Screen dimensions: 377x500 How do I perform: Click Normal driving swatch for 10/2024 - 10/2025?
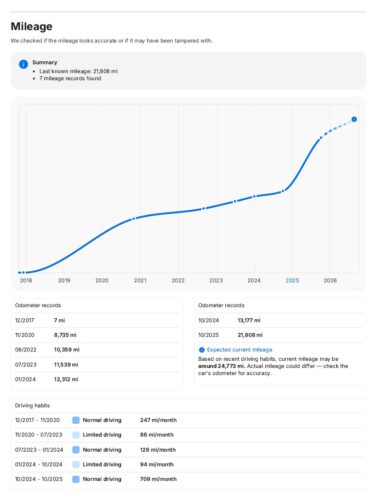[x=76, y=479]
